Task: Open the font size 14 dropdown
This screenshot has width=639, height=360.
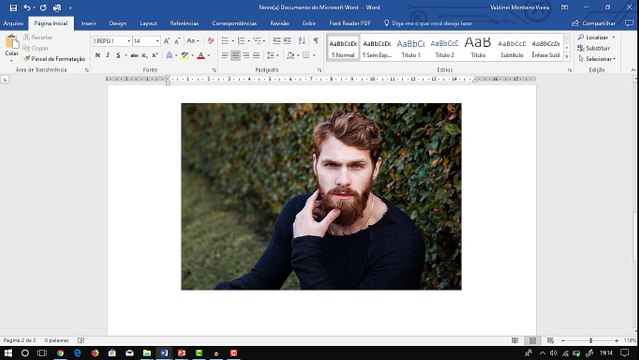Action: tap(157, 41)
